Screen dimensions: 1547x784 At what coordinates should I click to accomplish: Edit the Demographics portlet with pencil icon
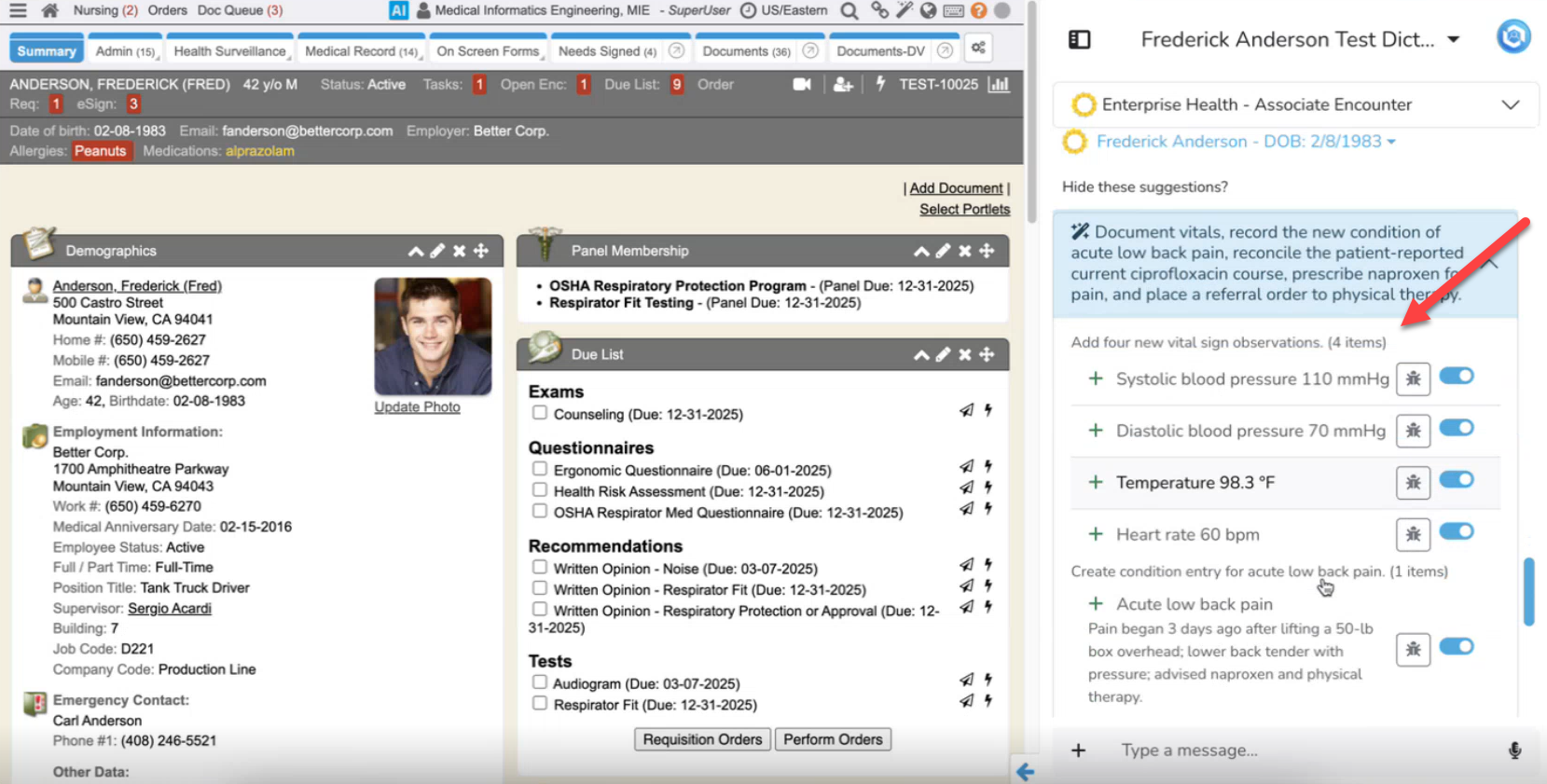coord(437,251)
